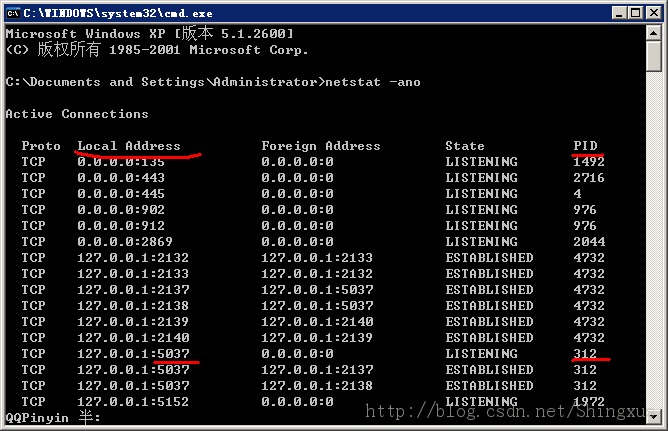This screenshot has height=431, width=668.
Task: Click local address 0.0.0.0:912
Action: click(121, 226)
